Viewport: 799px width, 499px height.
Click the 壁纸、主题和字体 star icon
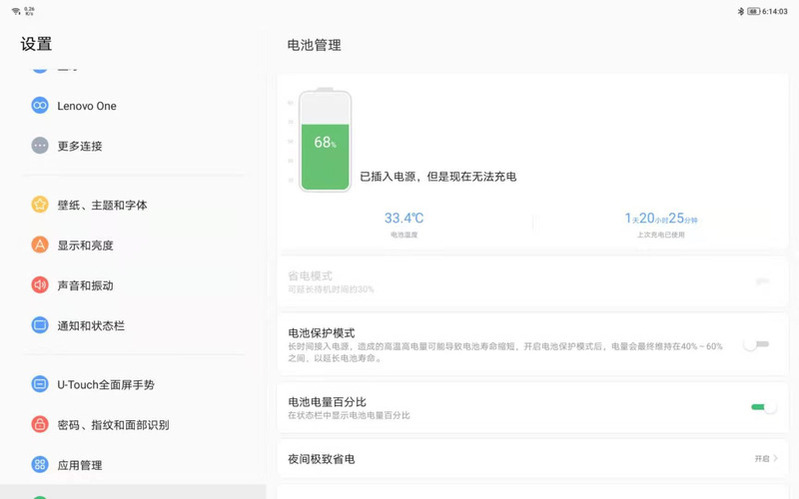(40, 205)
